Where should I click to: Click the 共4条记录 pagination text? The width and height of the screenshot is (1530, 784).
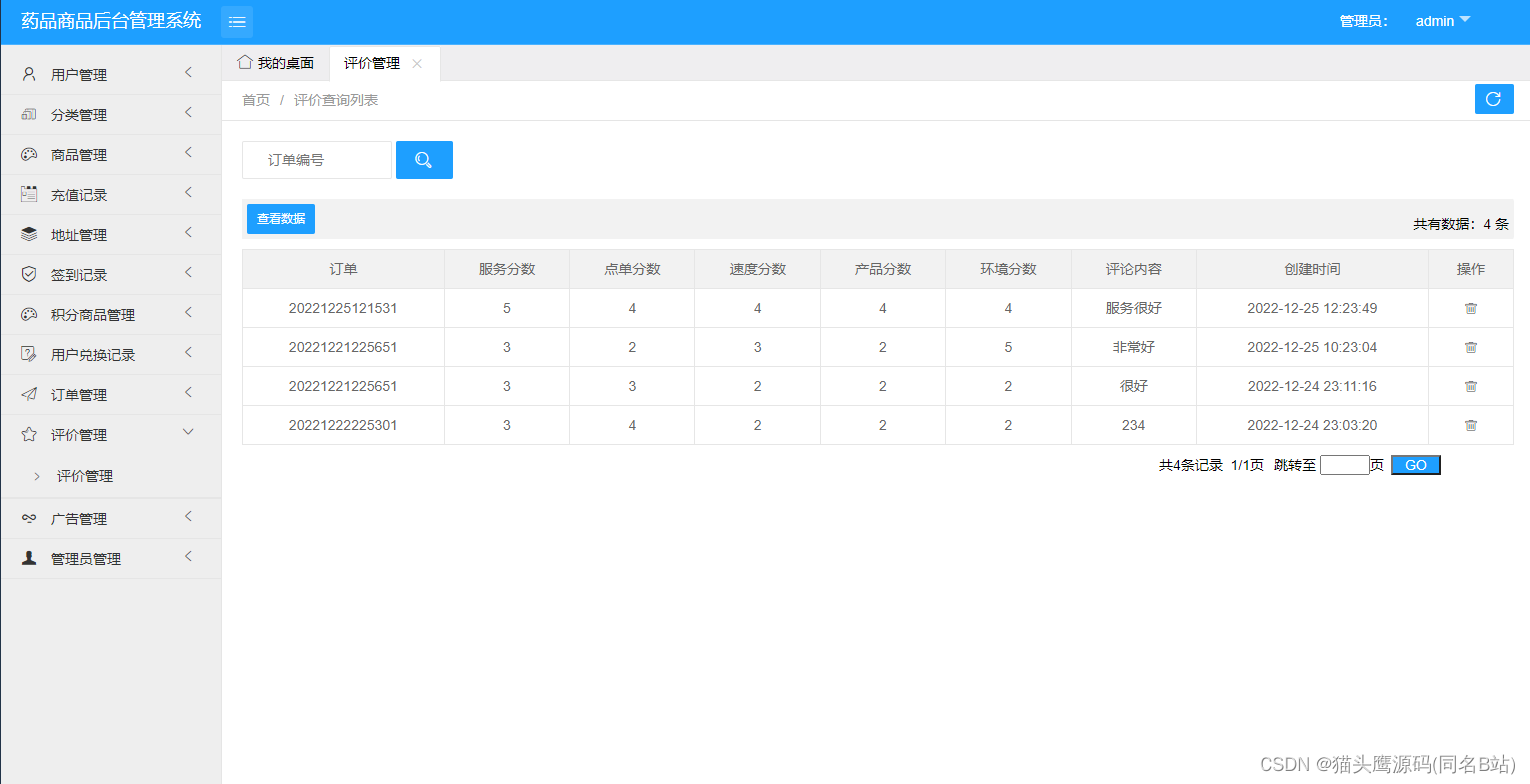tap(1191, 465)
